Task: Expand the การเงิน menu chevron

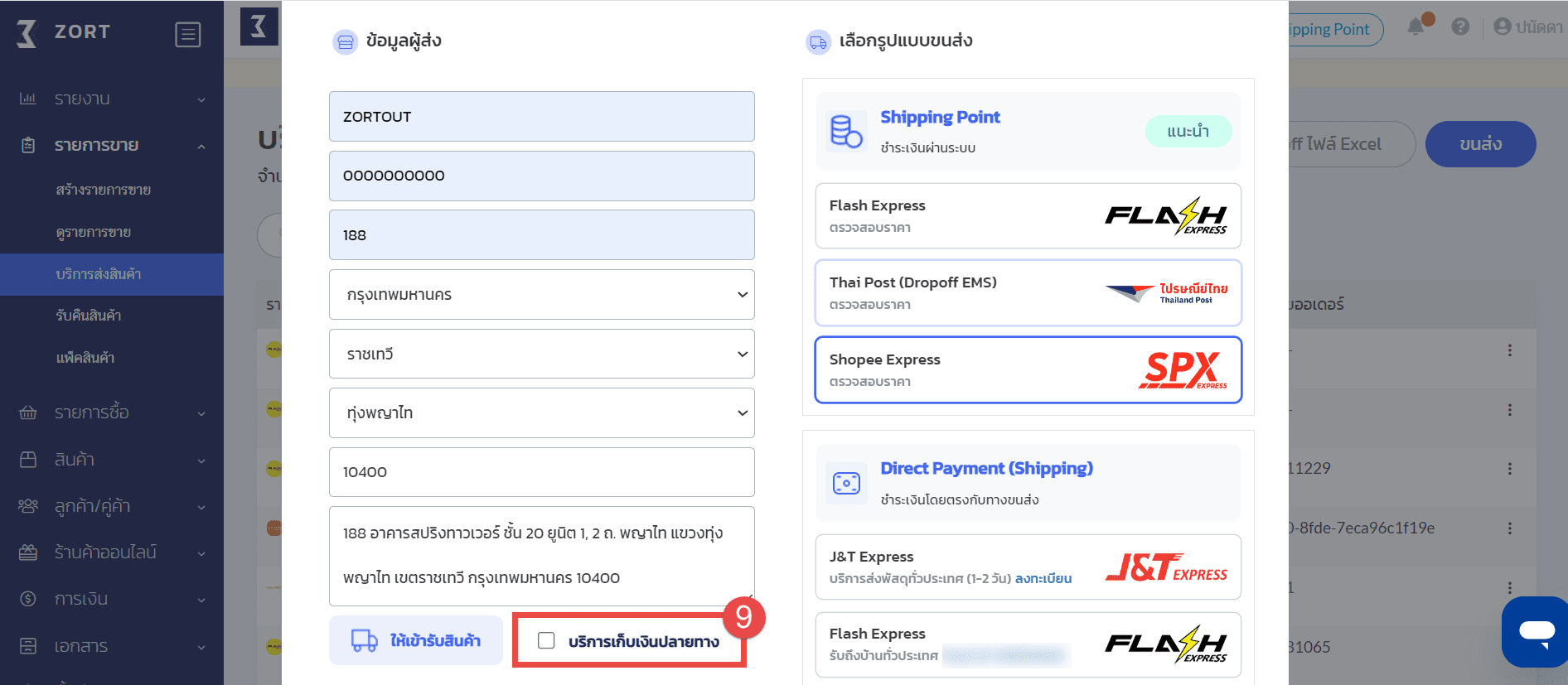Action: (x=201, y=599)
